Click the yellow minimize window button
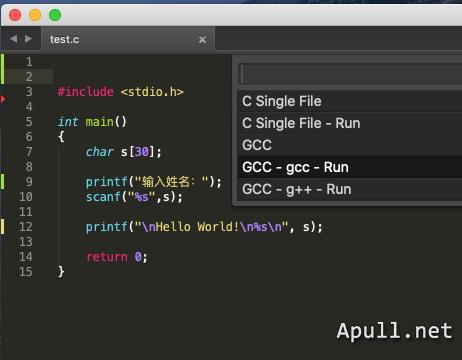 (x=35, y=15)
